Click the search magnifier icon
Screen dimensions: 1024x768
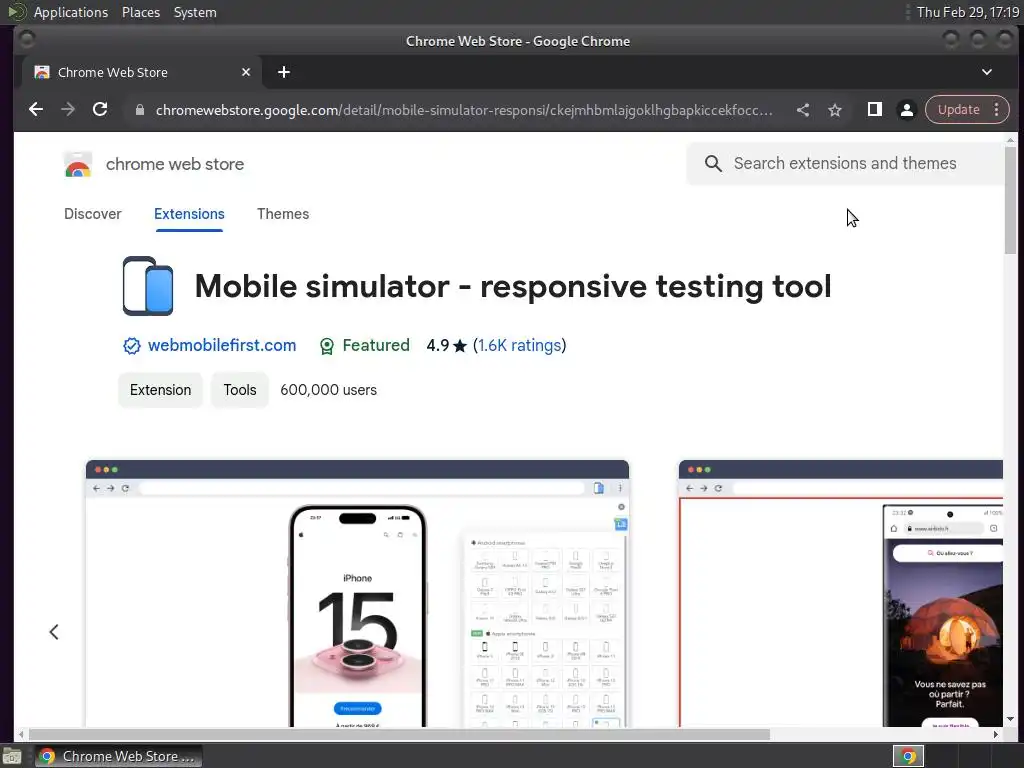[x=713, y=163]
